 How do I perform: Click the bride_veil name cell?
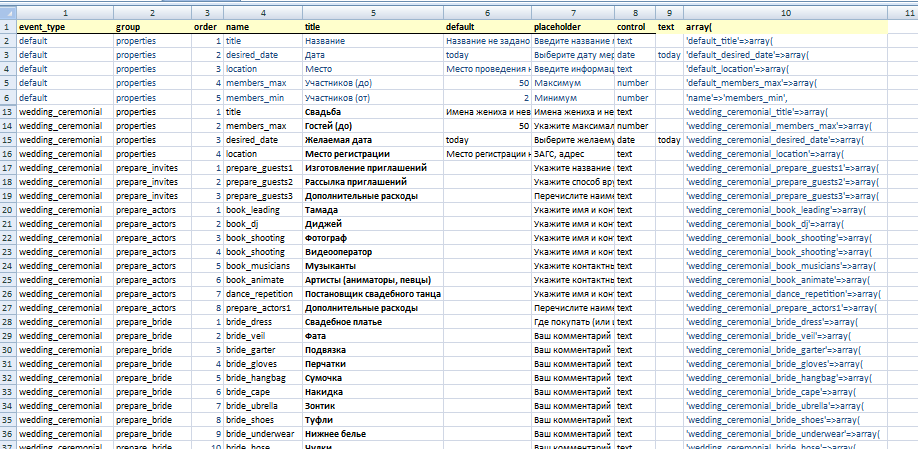tap(263, 337)
